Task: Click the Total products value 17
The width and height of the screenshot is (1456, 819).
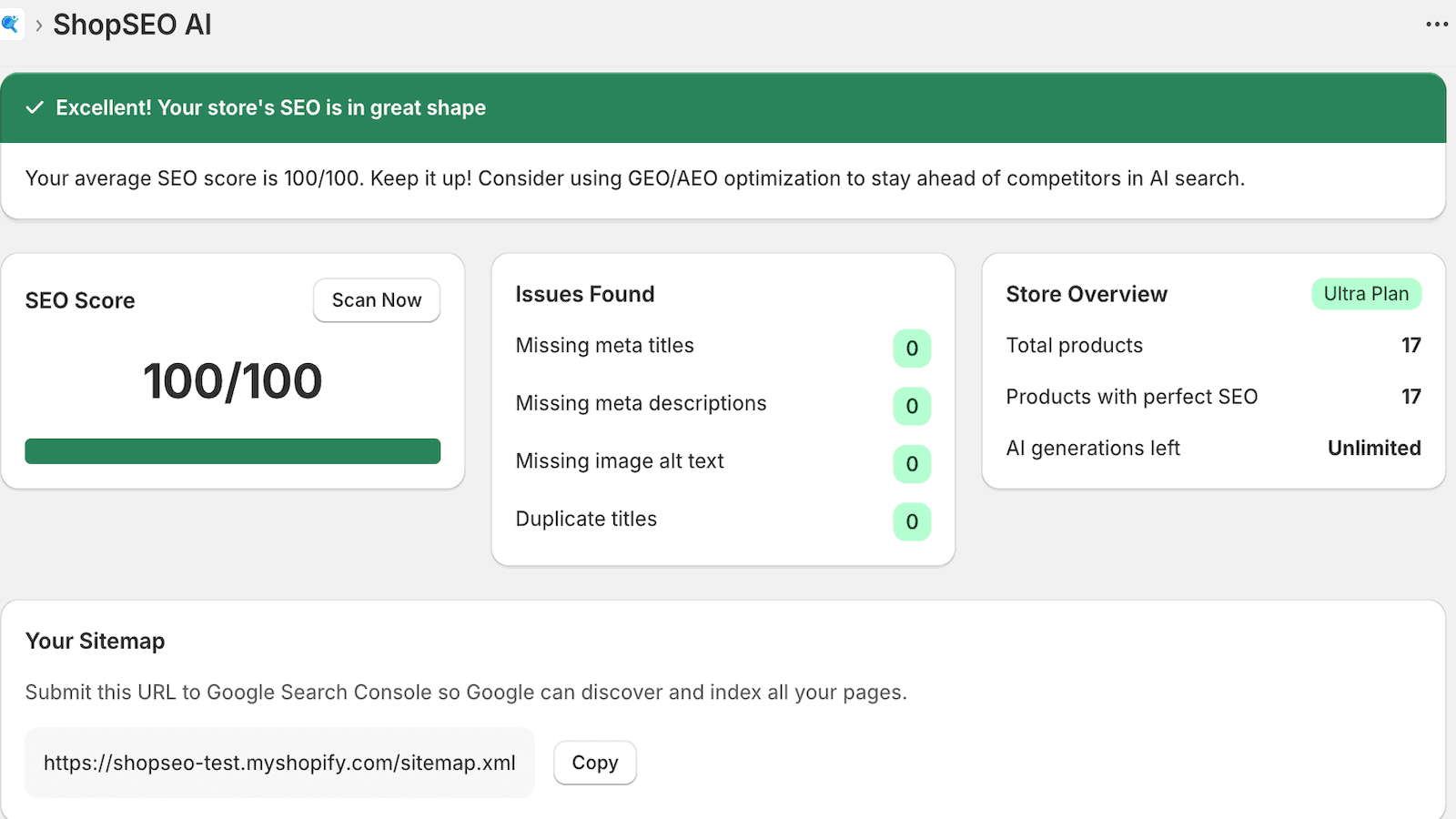Action: pyautogui.click(x=1411, y=346)
